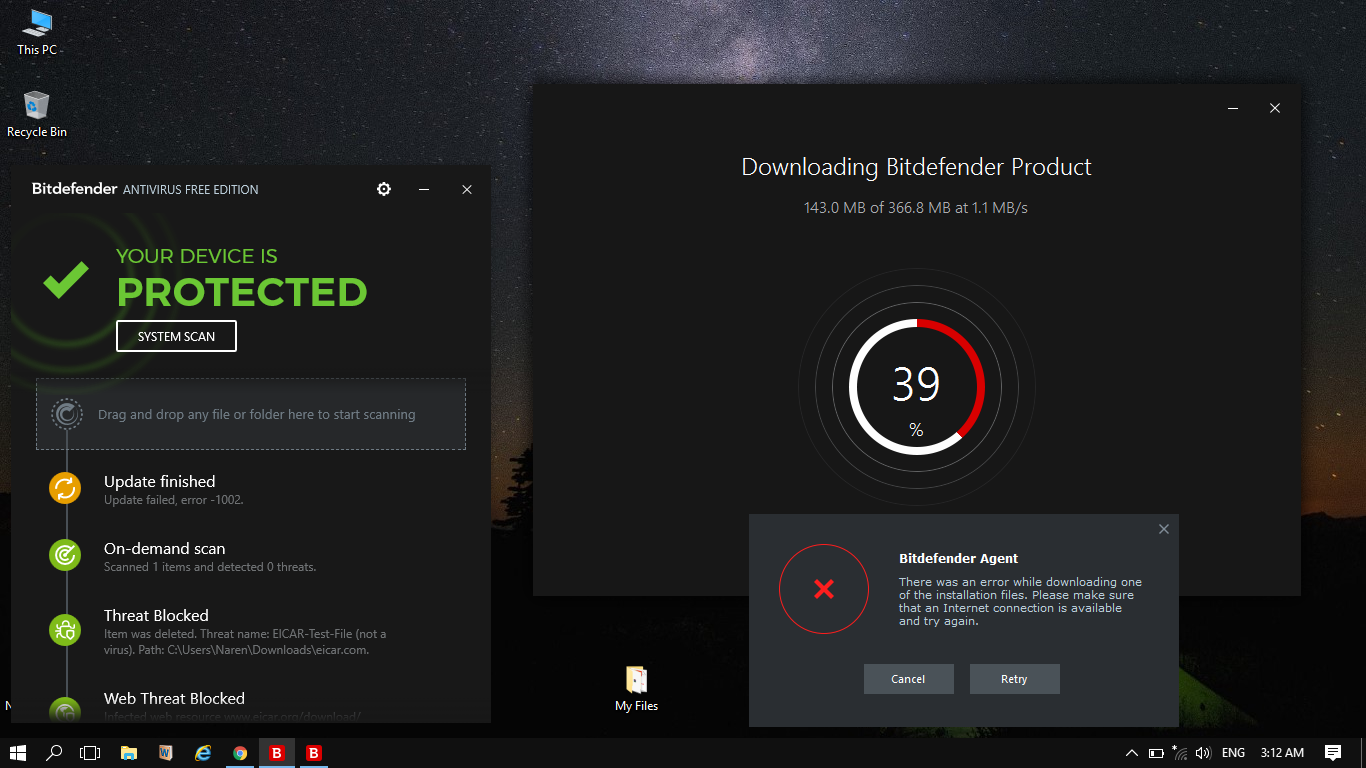Screen dimensions: 1366x768
Task: Open the W document app taskbar icon
Action: coord(166,753)
